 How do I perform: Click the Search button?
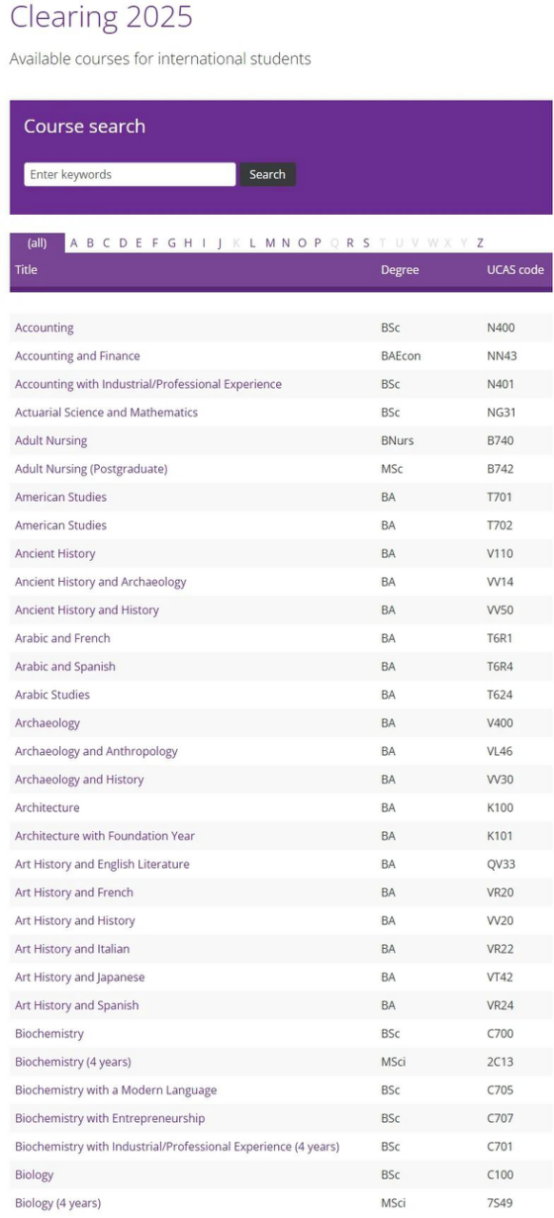click(267, 174)
